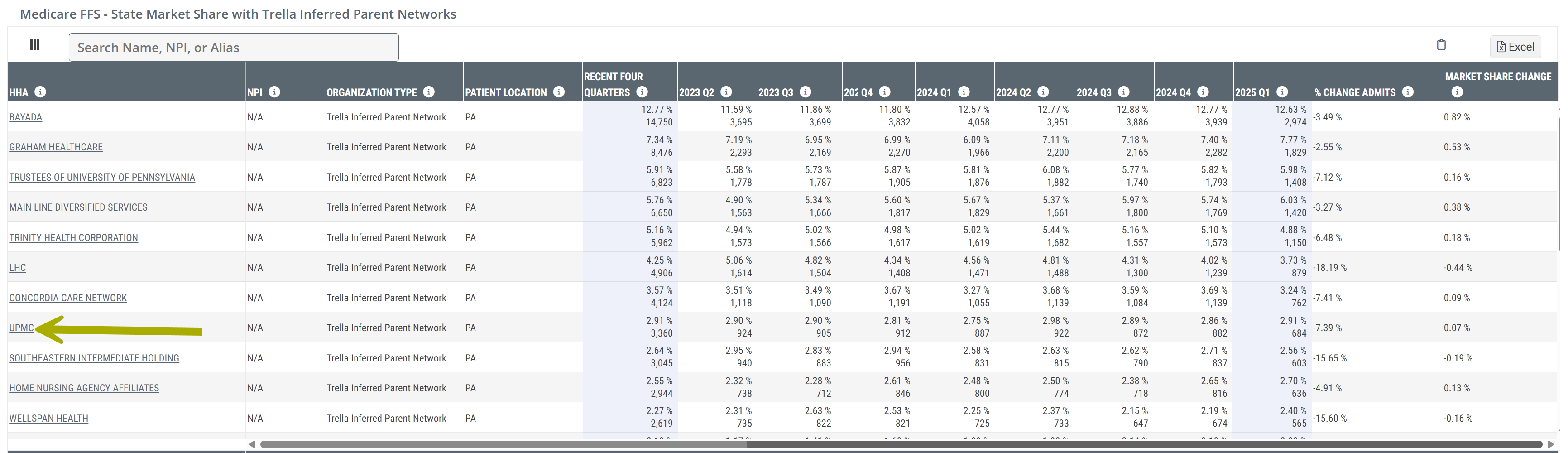Viewport: 1568px width, 453px height.
Task: Click the info icon beside HHA header
Action: tap(40, 92)
